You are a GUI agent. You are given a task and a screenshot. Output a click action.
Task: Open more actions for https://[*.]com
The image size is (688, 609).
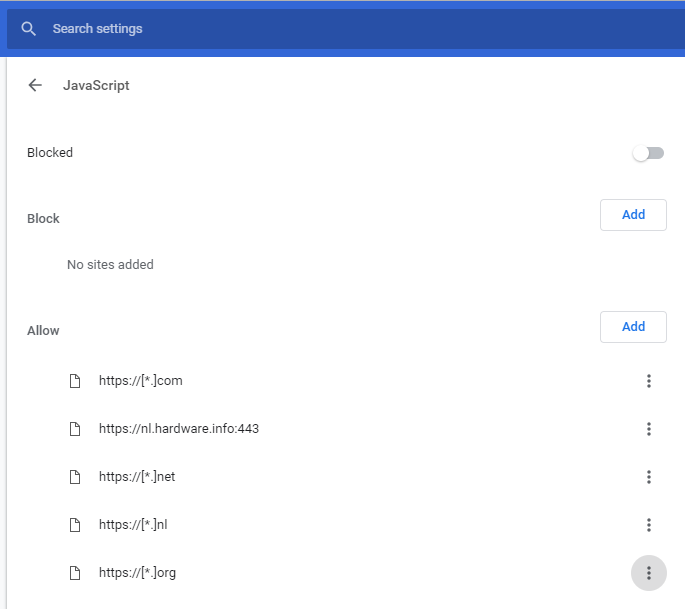coord(649,381)
